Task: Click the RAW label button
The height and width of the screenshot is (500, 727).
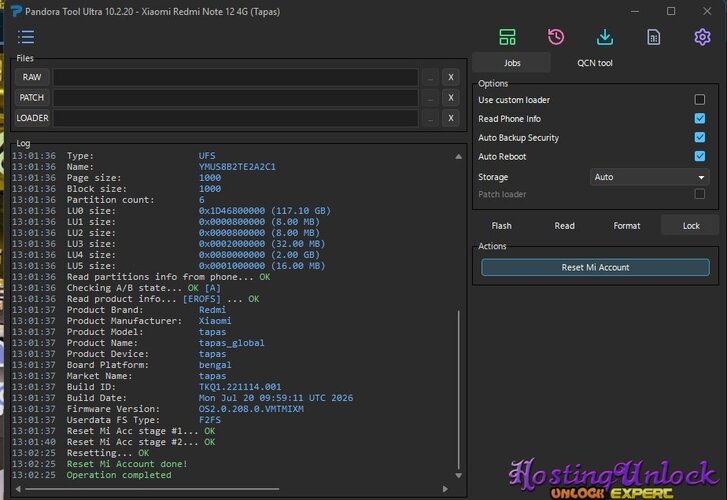Action: [32, 77]
